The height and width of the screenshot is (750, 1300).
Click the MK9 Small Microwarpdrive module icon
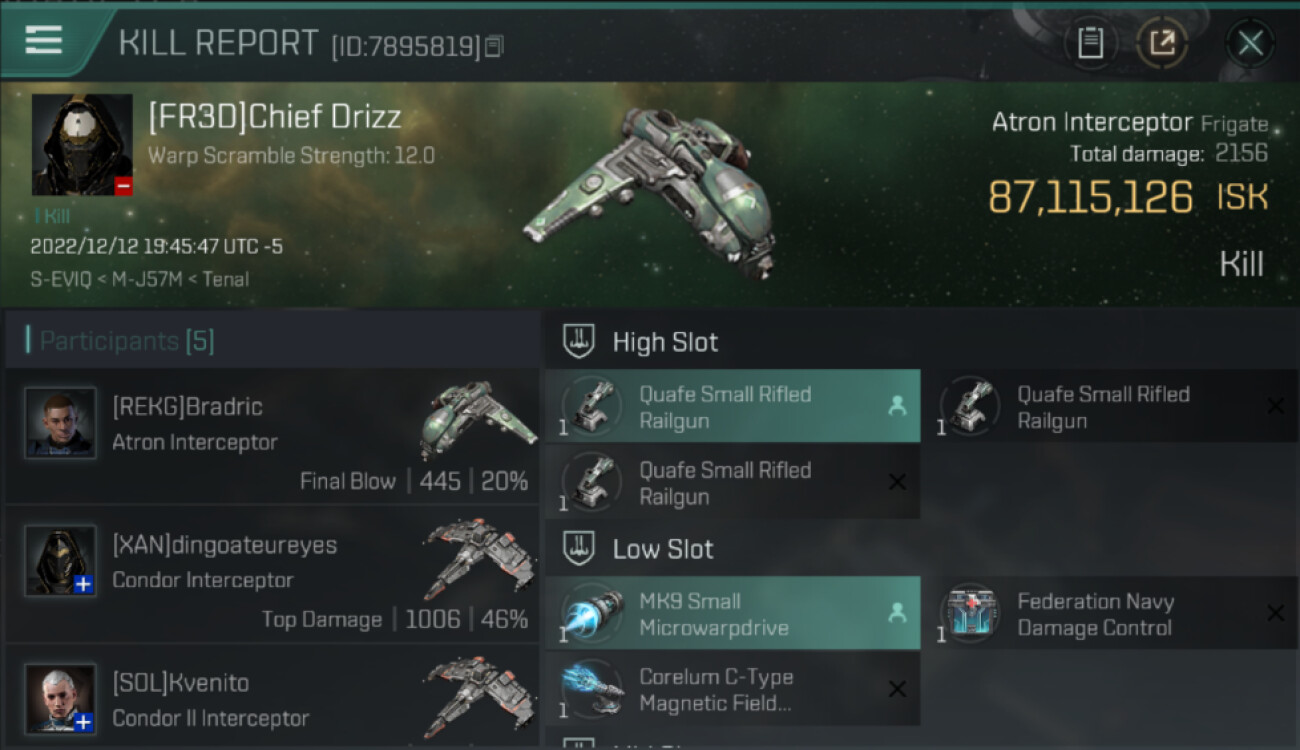[592, 614]
